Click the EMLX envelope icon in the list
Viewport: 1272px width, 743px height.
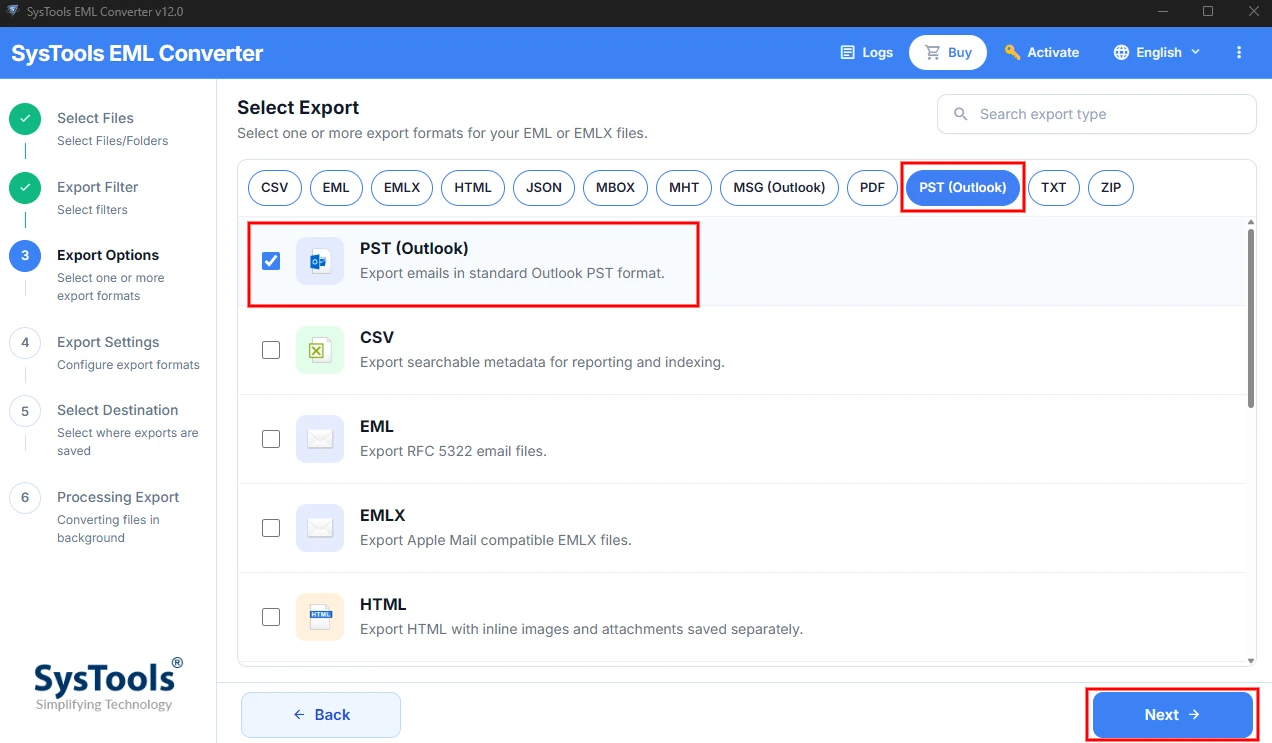[x=320, y=528]
